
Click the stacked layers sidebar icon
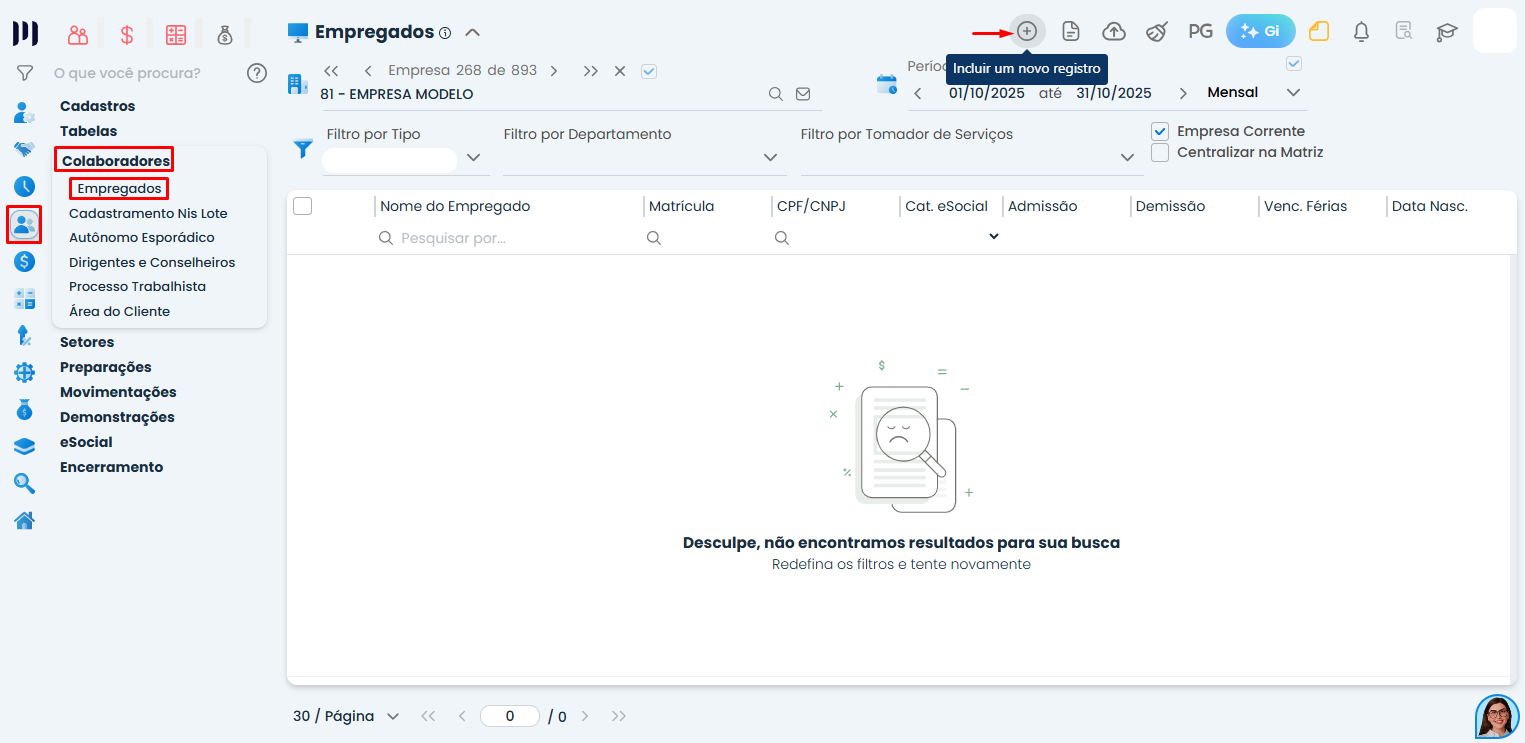[25, 447]
